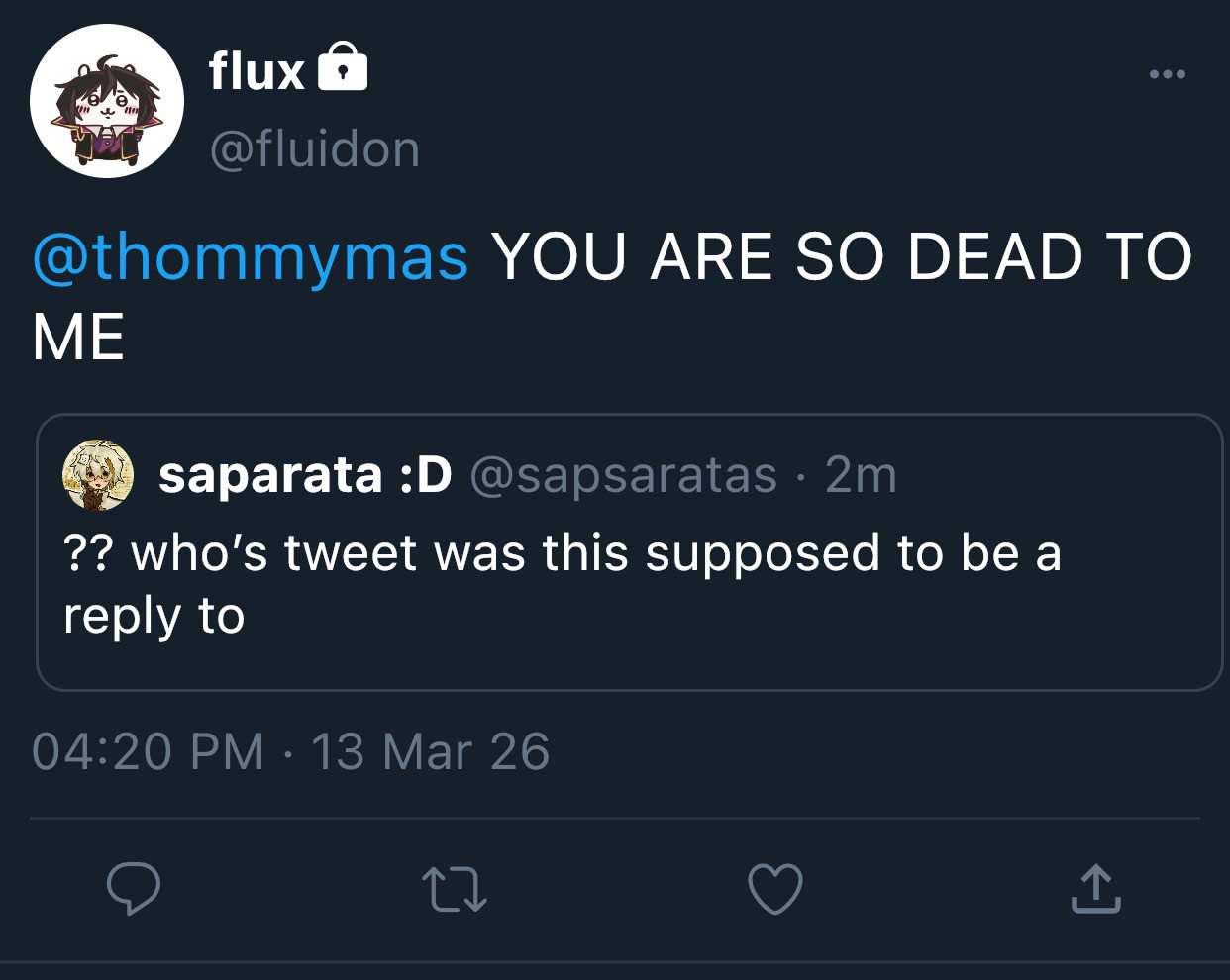The width and height of the screenshot is (1230, 980).
Task: Click the 2m timestamp on quoted tweet
Action: coord(861,475)
